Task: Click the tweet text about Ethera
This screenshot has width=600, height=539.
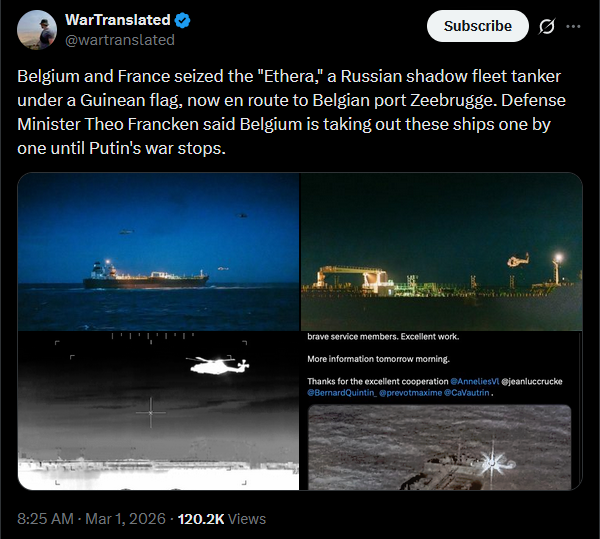Action: [x=291, y=112]
